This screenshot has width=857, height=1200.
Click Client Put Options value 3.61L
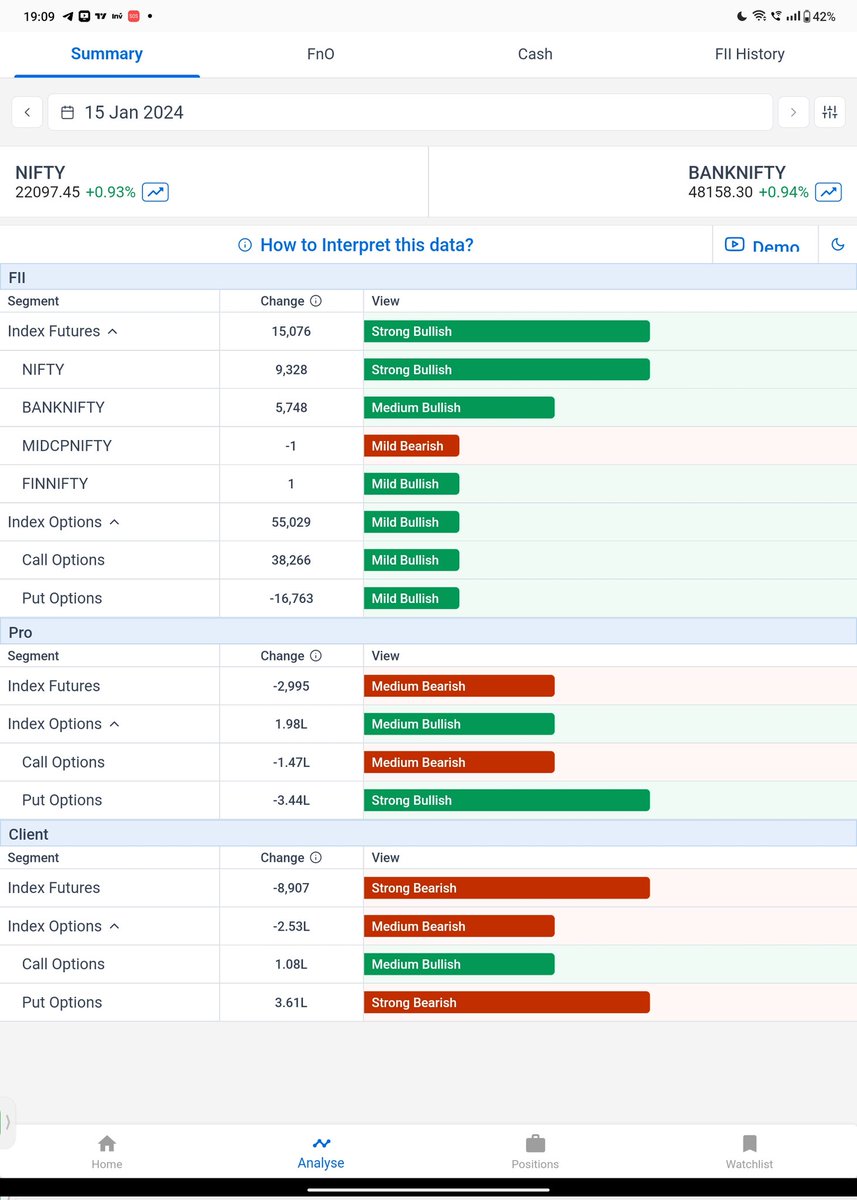point(291,1002)
